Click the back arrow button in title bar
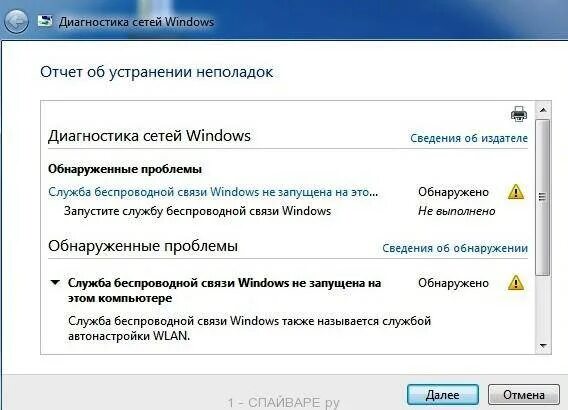 [16, 21]
